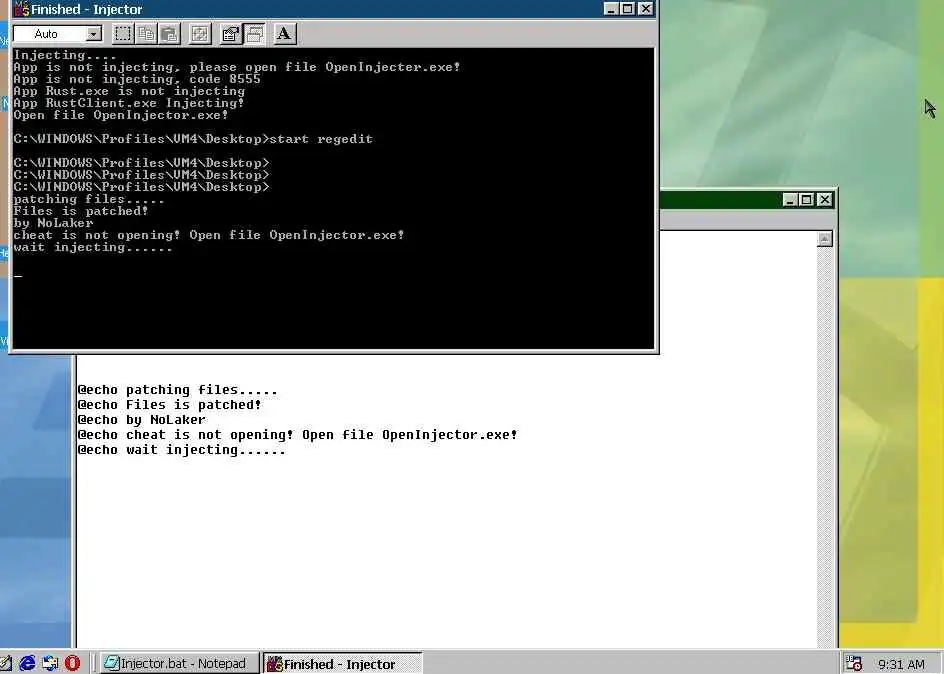Maximize the Notepad window
This screenshot has width=944, height=674.
(x=807, y=200)
